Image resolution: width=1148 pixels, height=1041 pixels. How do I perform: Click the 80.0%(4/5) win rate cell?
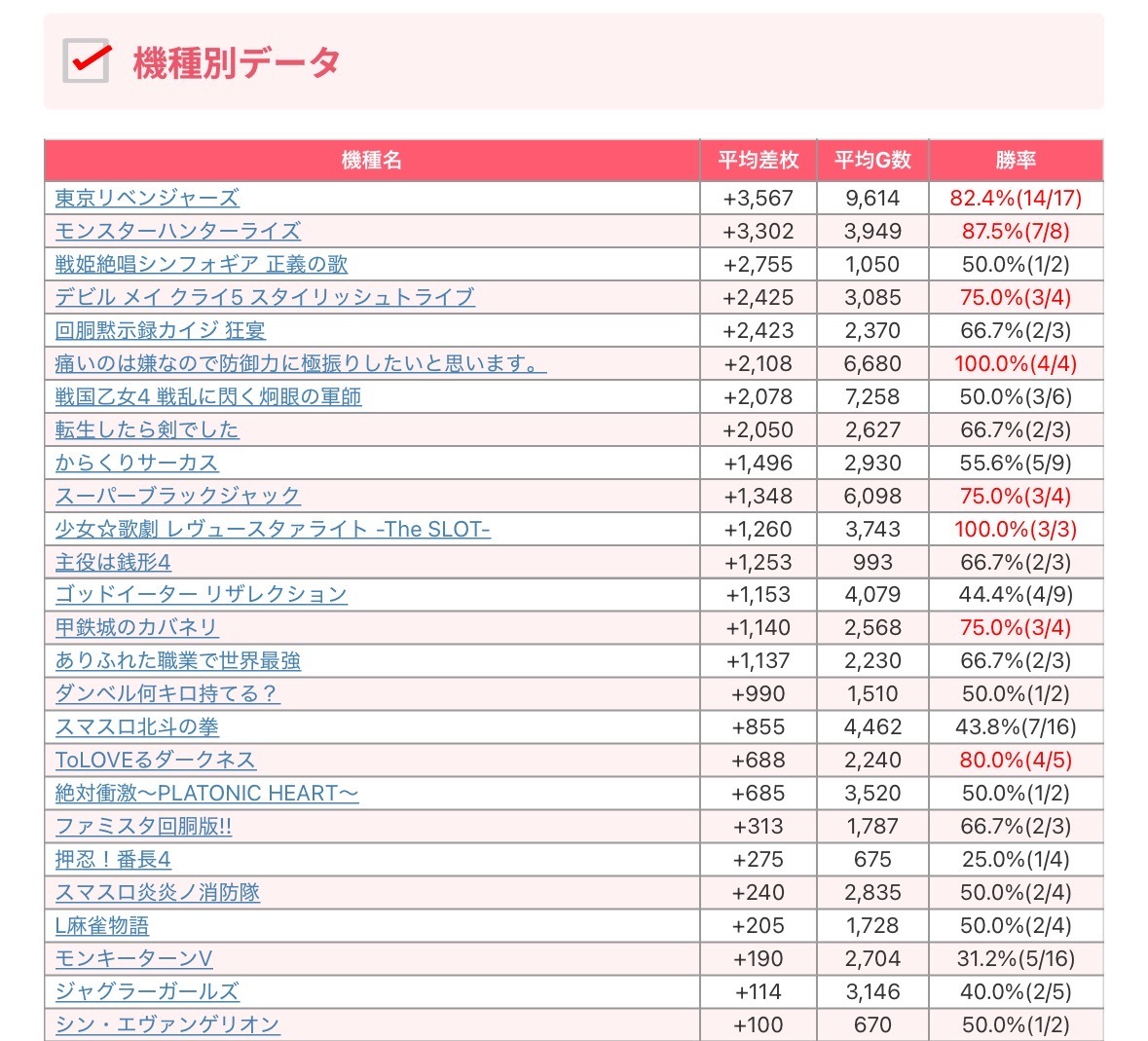click(x=1017, y=760)
